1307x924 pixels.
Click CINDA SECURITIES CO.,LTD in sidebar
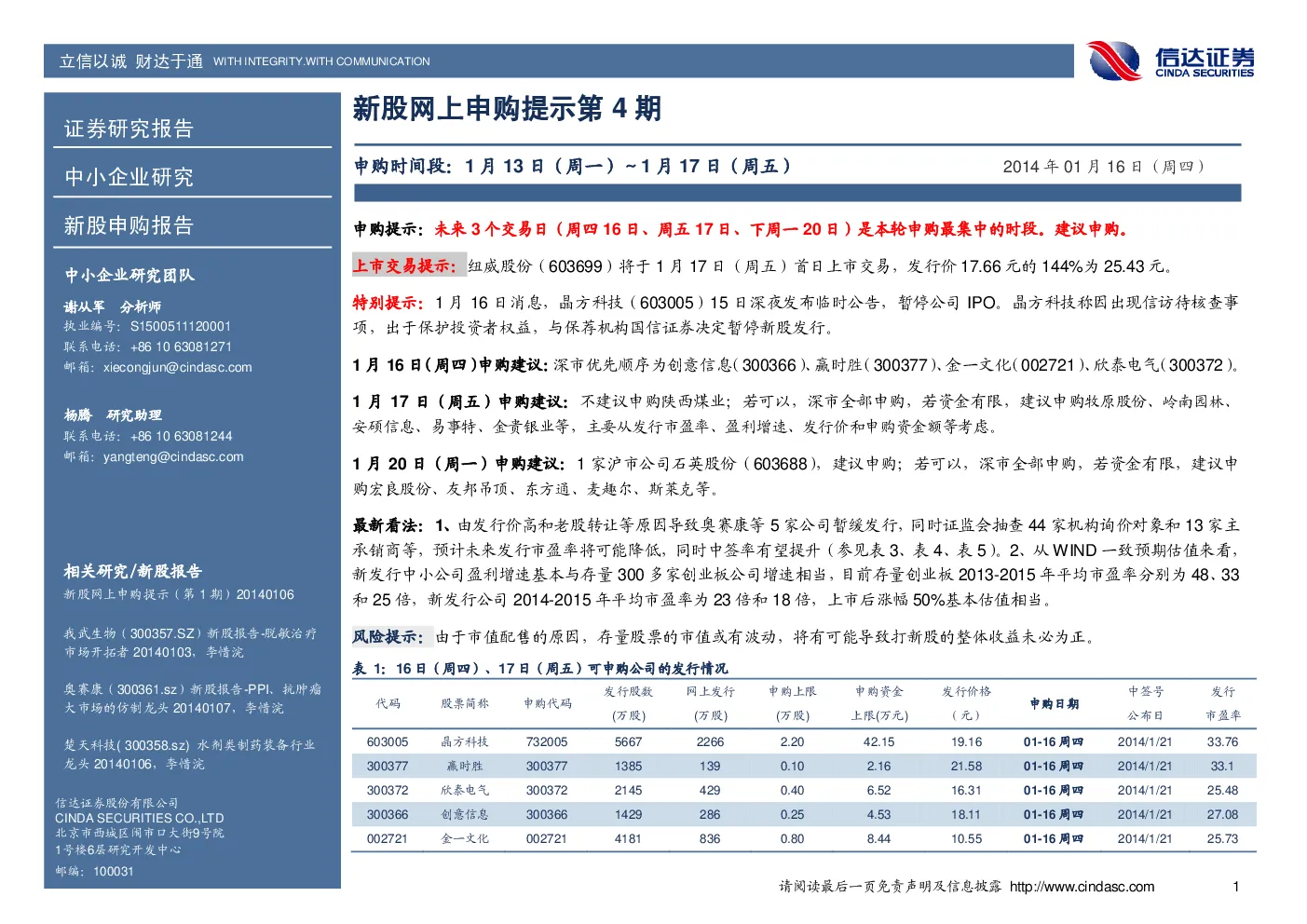(x=140, y=818)
